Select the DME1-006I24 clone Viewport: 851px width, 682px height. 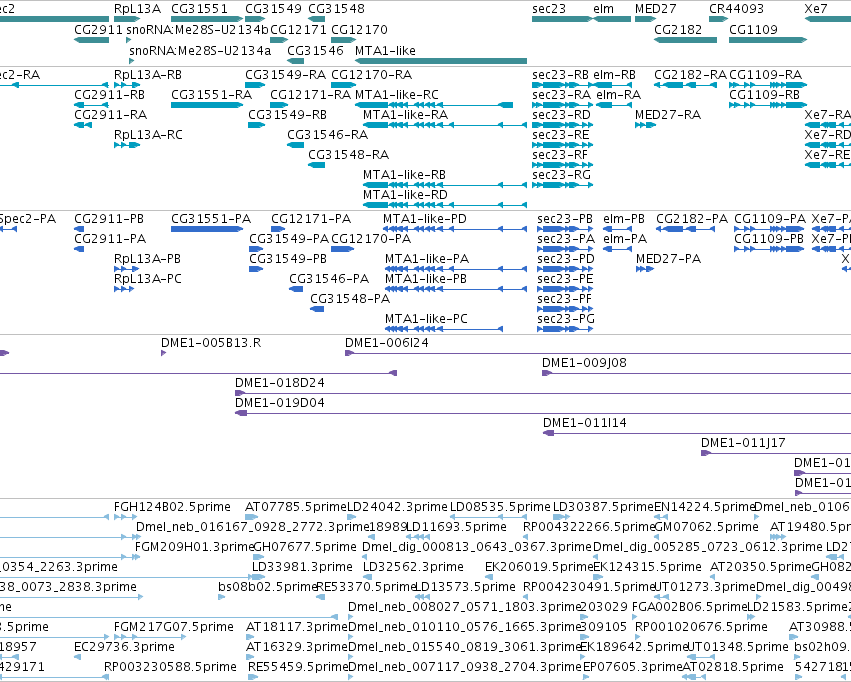598,353
